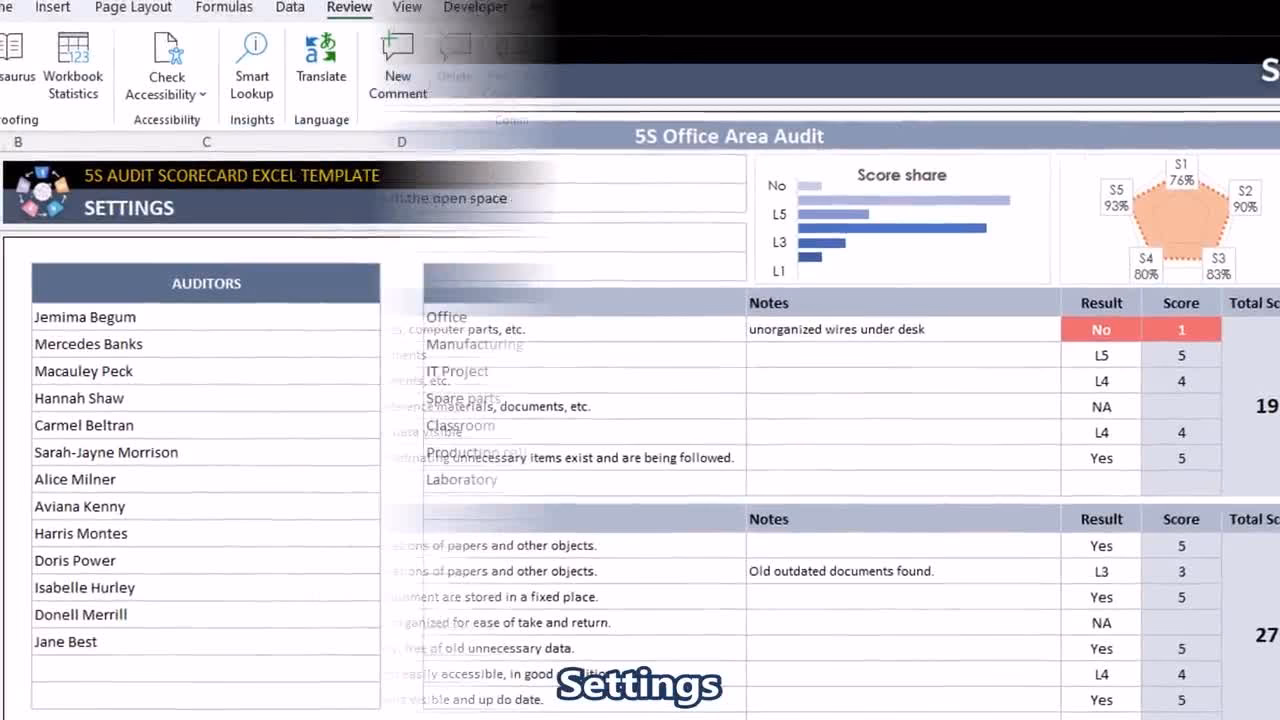Click the red 'No' result cell
1280x720 pixels.
click(x=1100, y=330)
